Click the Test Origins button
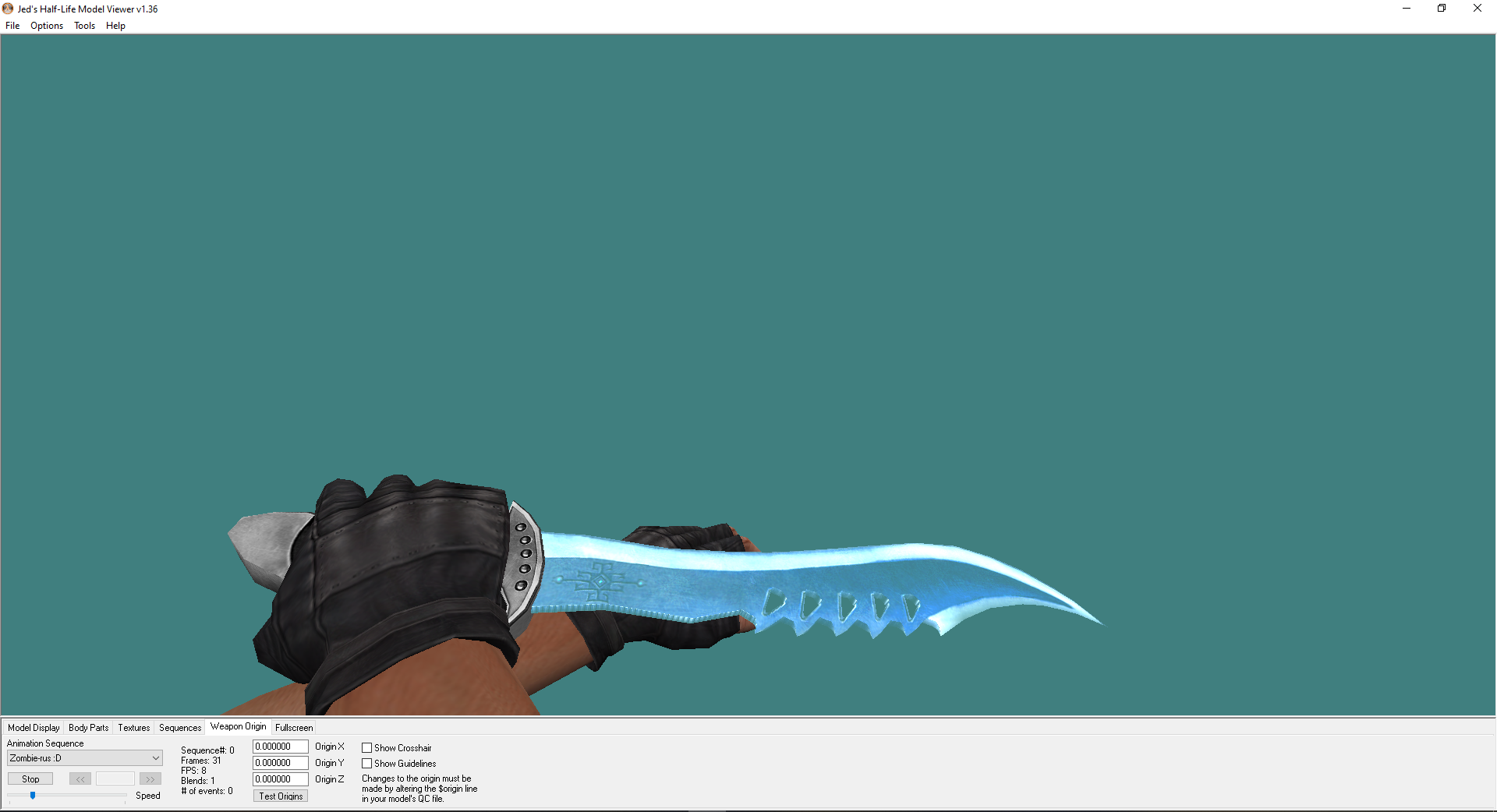The image size is (1497, 812). (x=281, y=796)
